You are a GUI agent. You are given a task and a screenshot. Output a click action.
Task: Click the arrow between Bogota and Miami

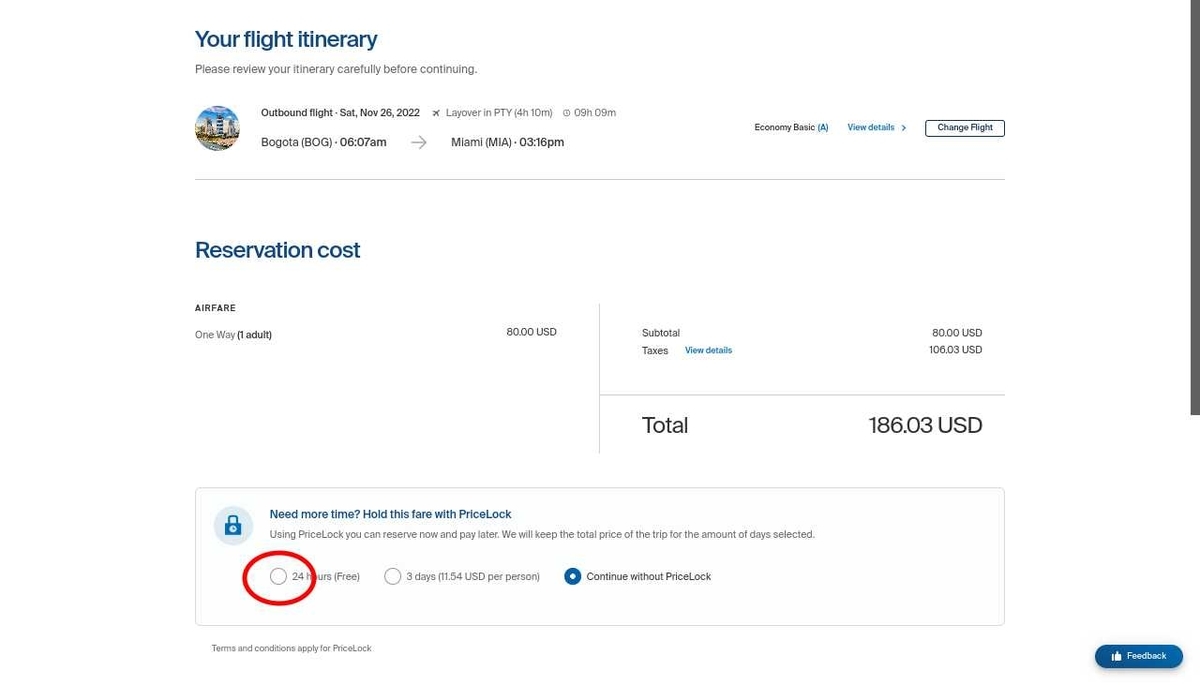pos(419,142)
